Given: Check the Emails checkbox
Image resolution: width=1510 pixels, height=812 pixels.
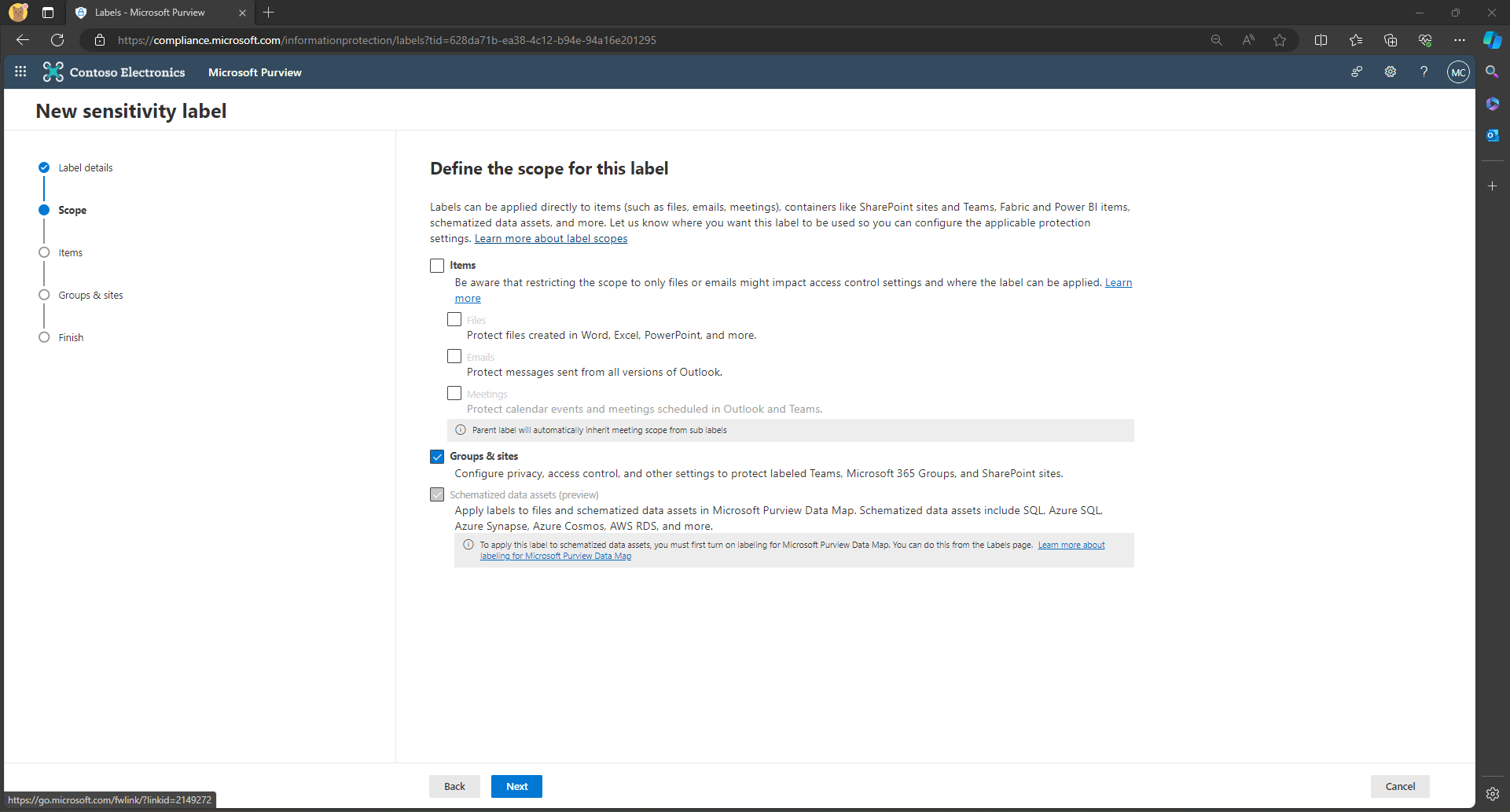Looking at the screenshot, I should (454, 356).
